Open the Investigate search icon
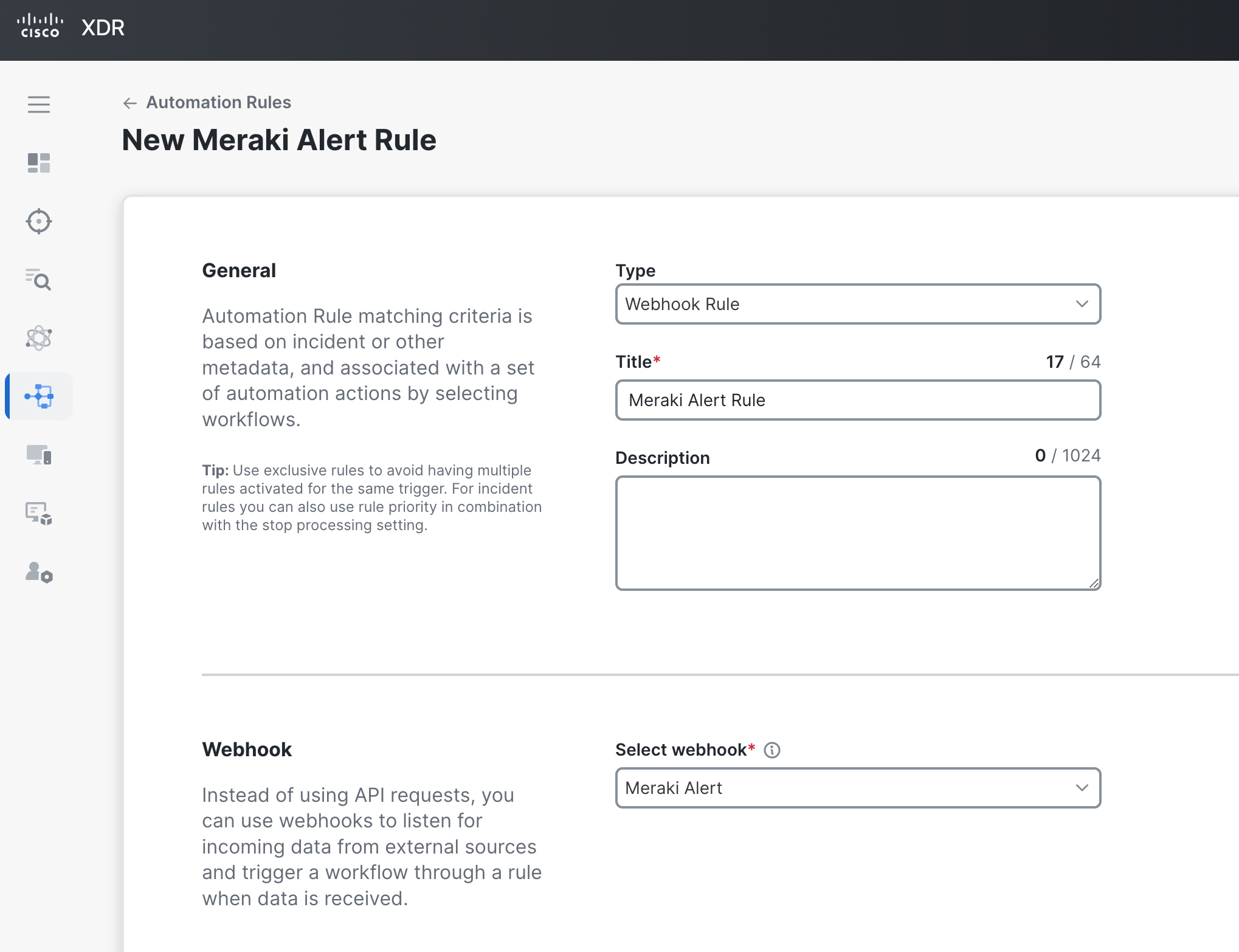The height and width of the screenshot is (952, 1239). (x=39, y=279)
